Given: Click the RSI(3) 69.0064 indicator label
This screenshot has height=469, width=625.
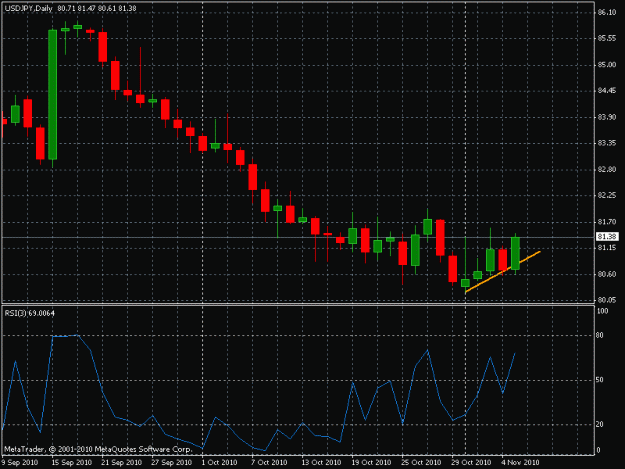Looking at the screenshot, I should 29,313.
